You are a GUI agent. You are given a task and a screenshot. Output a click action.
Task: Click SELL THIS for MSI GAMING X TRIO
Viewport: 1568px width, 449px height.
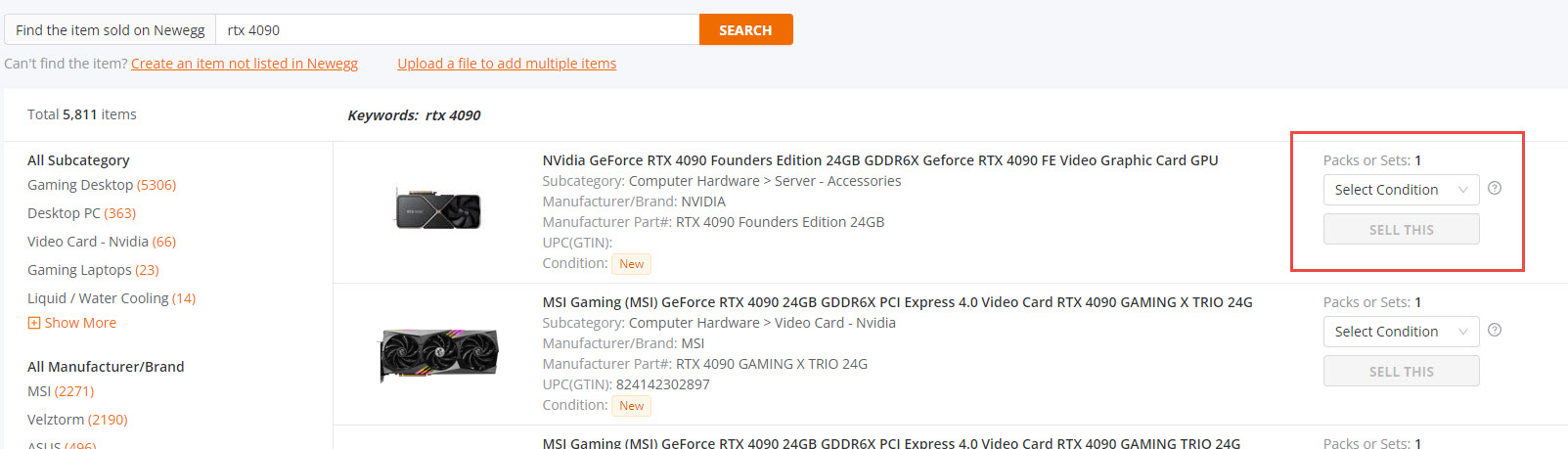click(x=1401, y=371)
